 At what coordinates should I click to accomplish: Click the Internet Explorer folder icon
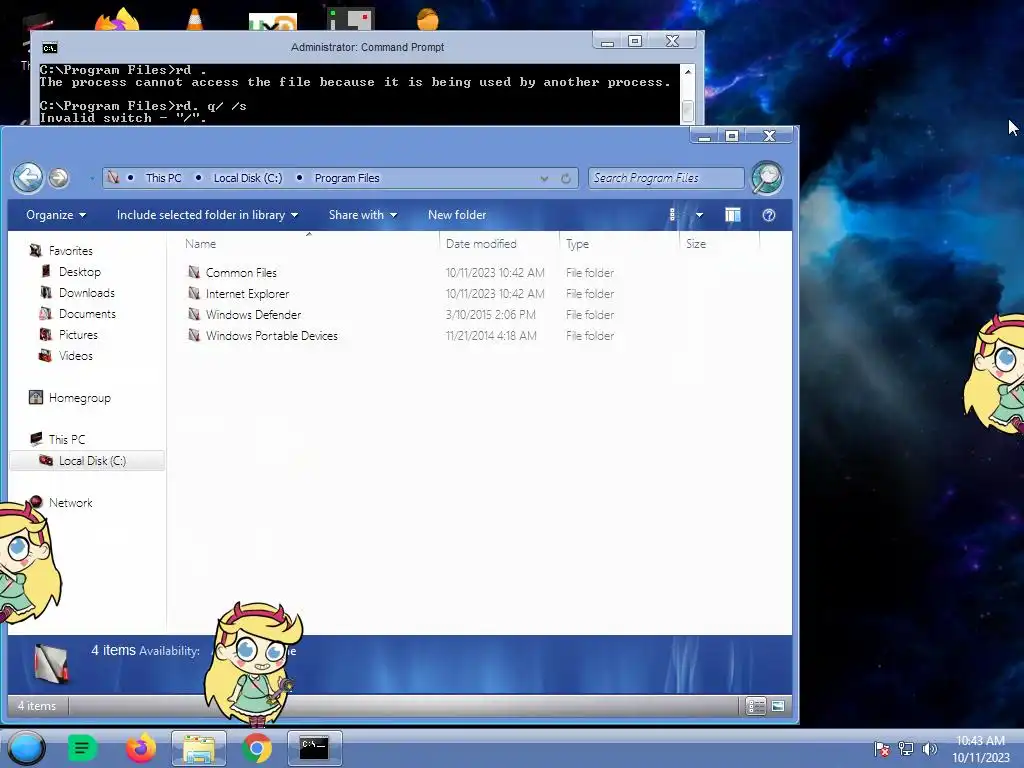tap(194, 293)
